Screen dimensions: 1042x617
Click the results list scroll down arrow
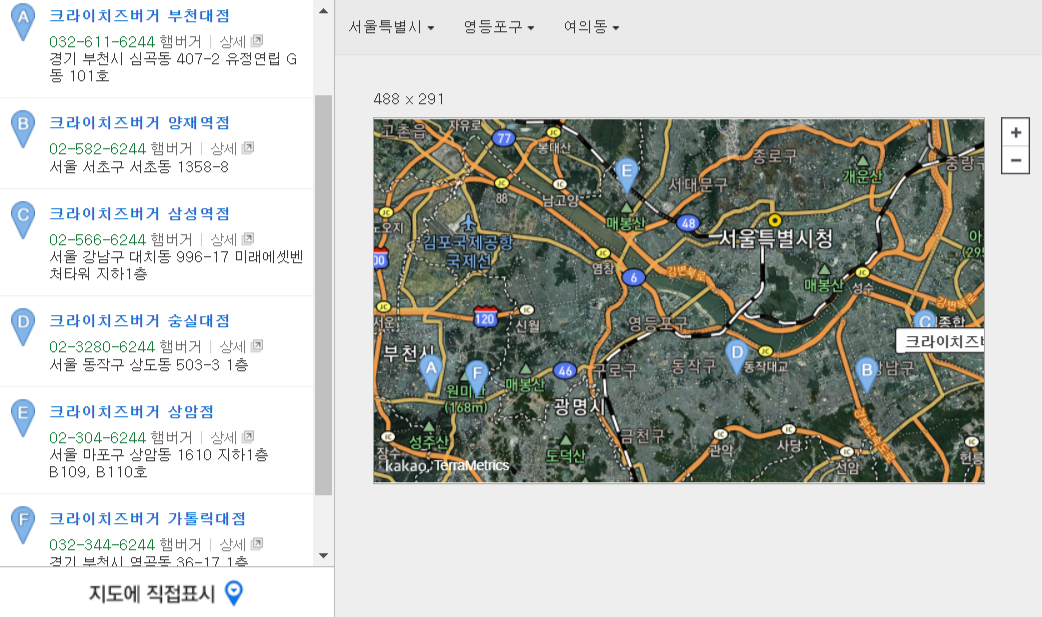[x=323, y=556]
